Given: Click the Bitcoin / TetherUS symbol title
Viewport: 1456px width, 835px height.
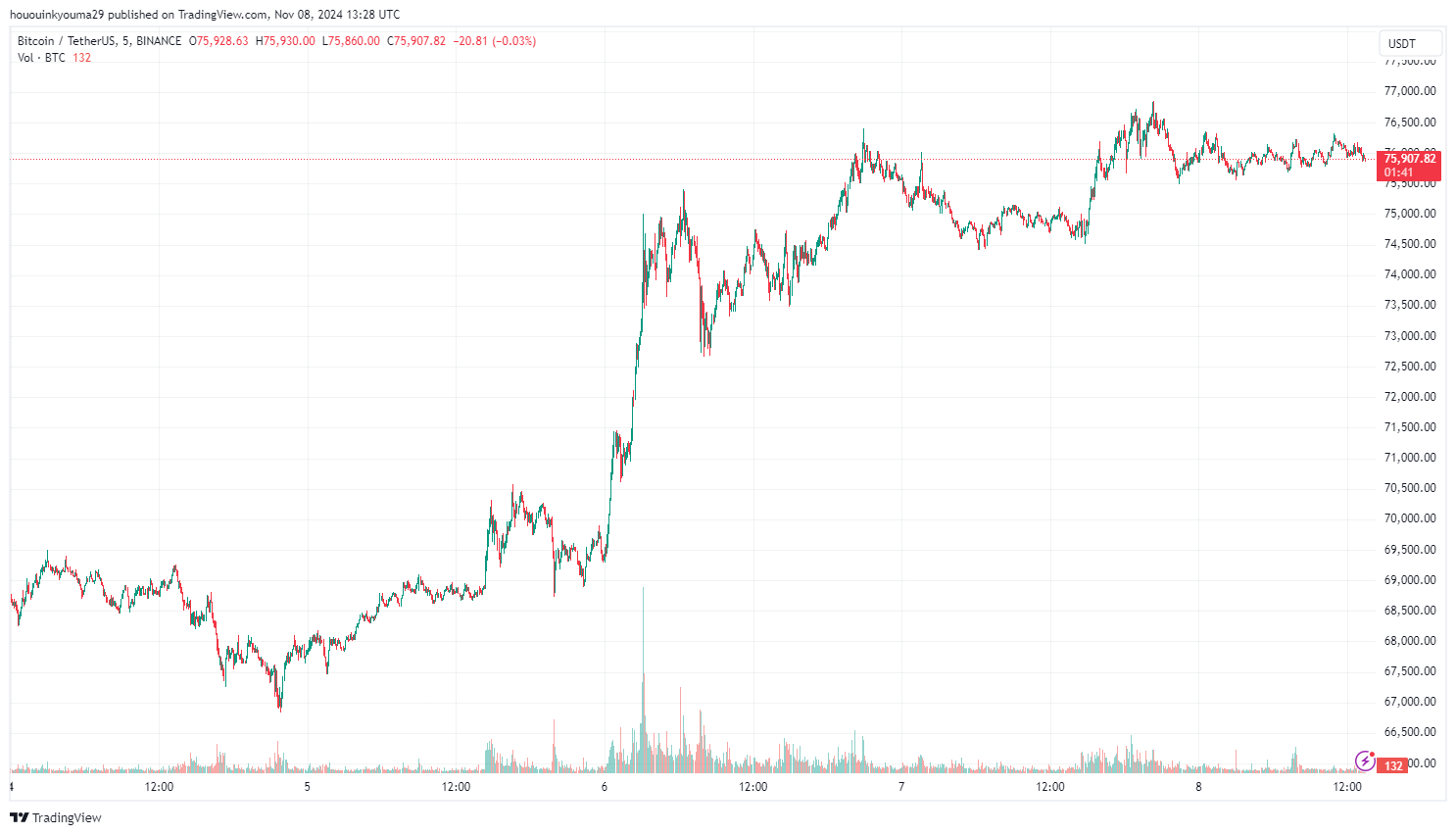Looking at the screenshot, I should point(66,41).
